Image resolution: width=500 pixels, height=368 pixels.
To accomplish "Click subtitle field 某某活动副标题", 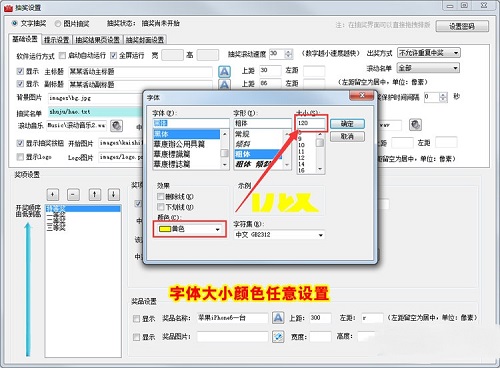I will pyautogui.click(x=140, y=84).
